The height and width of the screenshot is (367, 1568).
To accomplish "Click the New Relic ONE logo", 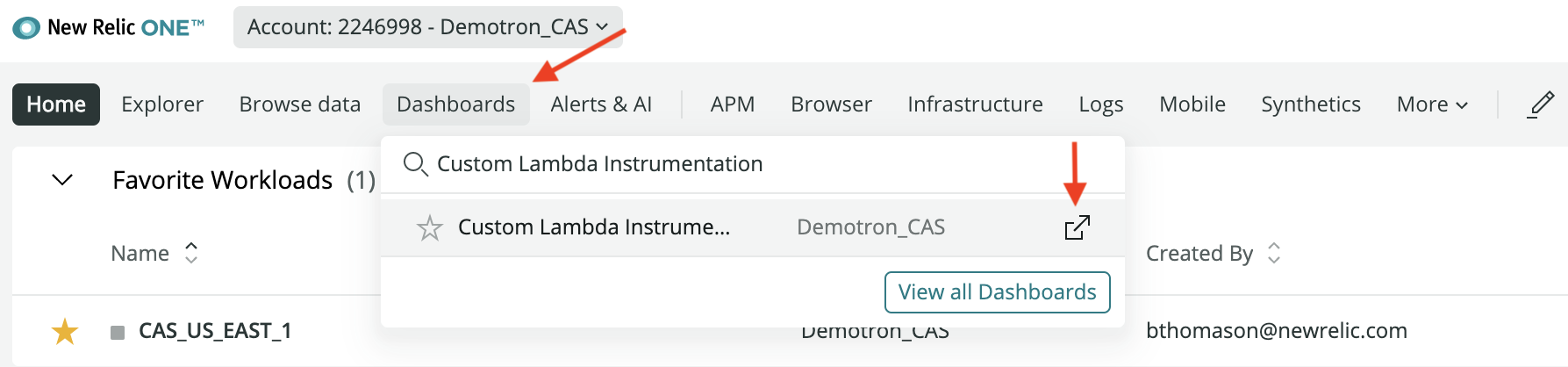I will point(108,27).
